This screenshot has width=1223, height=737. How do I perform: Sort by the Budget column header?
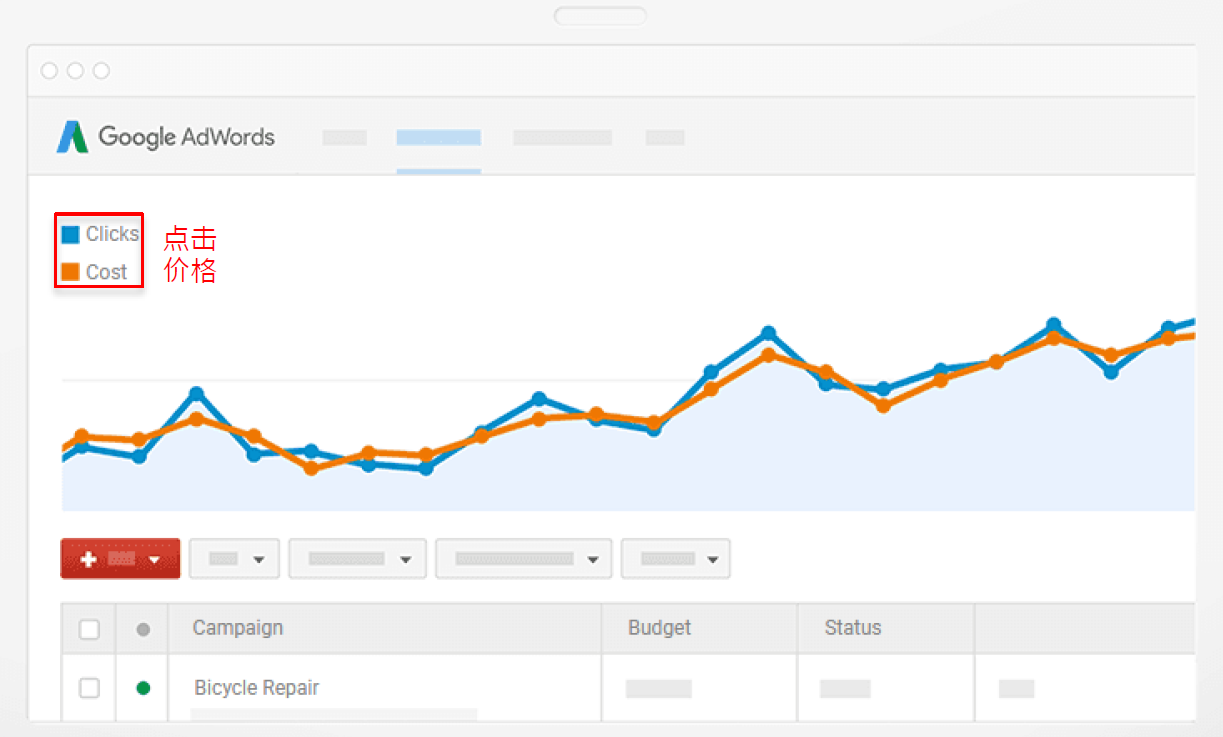[659, 628]
